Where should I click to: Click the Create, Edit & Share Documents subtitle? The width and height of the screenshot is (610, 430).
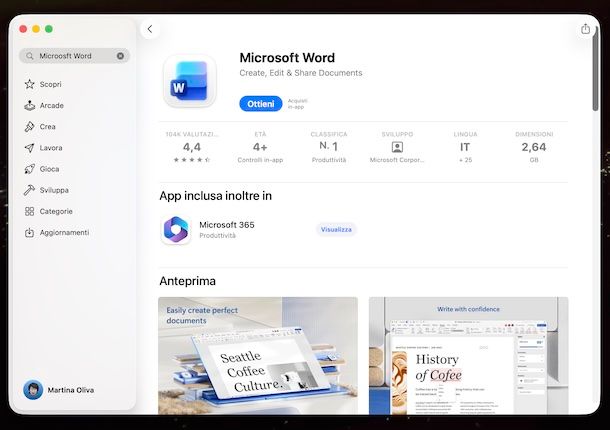[x=301, y=73]
